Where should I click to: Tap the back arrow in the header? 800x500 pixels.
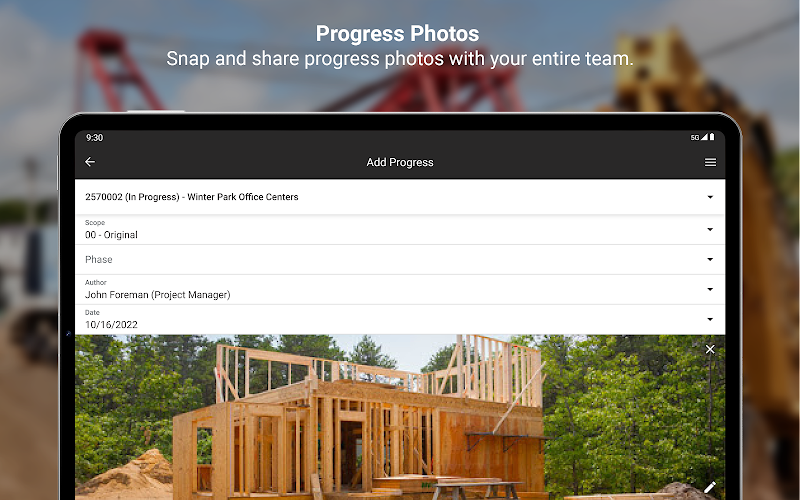[90, 162]
